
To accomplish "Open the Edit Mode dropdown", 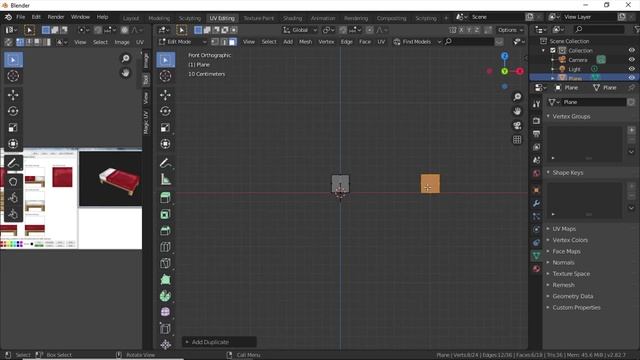I will pos(183,42).
